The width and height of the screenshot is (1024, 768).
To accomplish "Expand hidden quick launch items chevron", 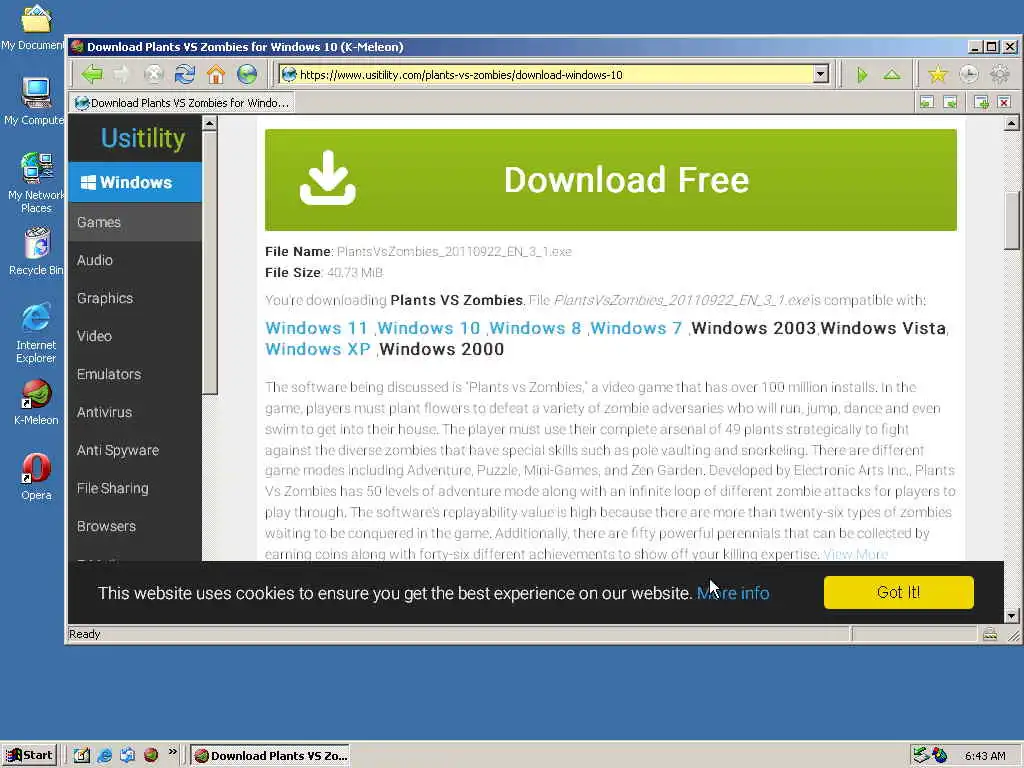I will 172,752.
